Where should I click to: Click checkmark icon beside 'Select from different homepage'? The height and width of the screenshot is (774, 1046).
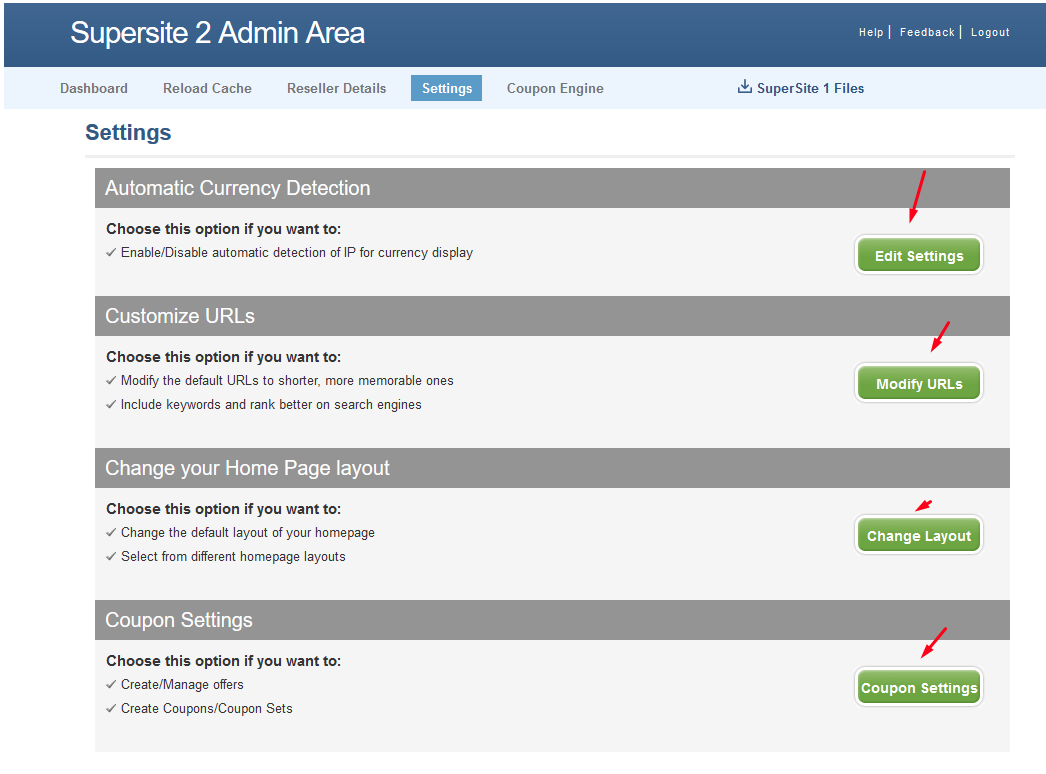coord(111,557)
